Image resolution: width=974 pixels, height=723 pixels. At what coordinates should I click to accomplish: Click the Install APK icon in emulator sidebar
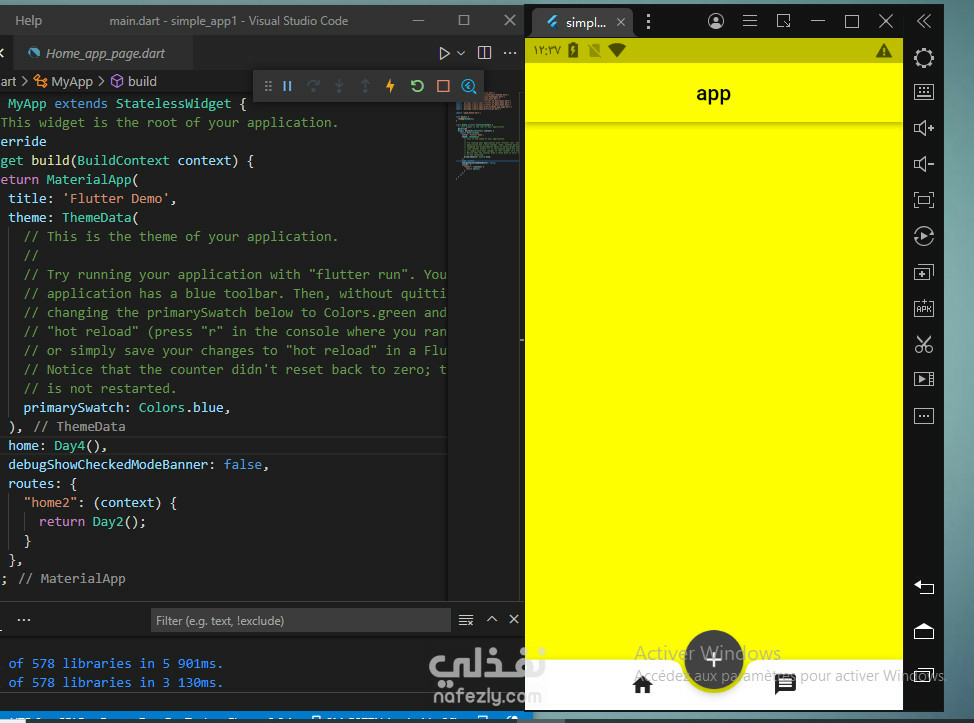923,309
